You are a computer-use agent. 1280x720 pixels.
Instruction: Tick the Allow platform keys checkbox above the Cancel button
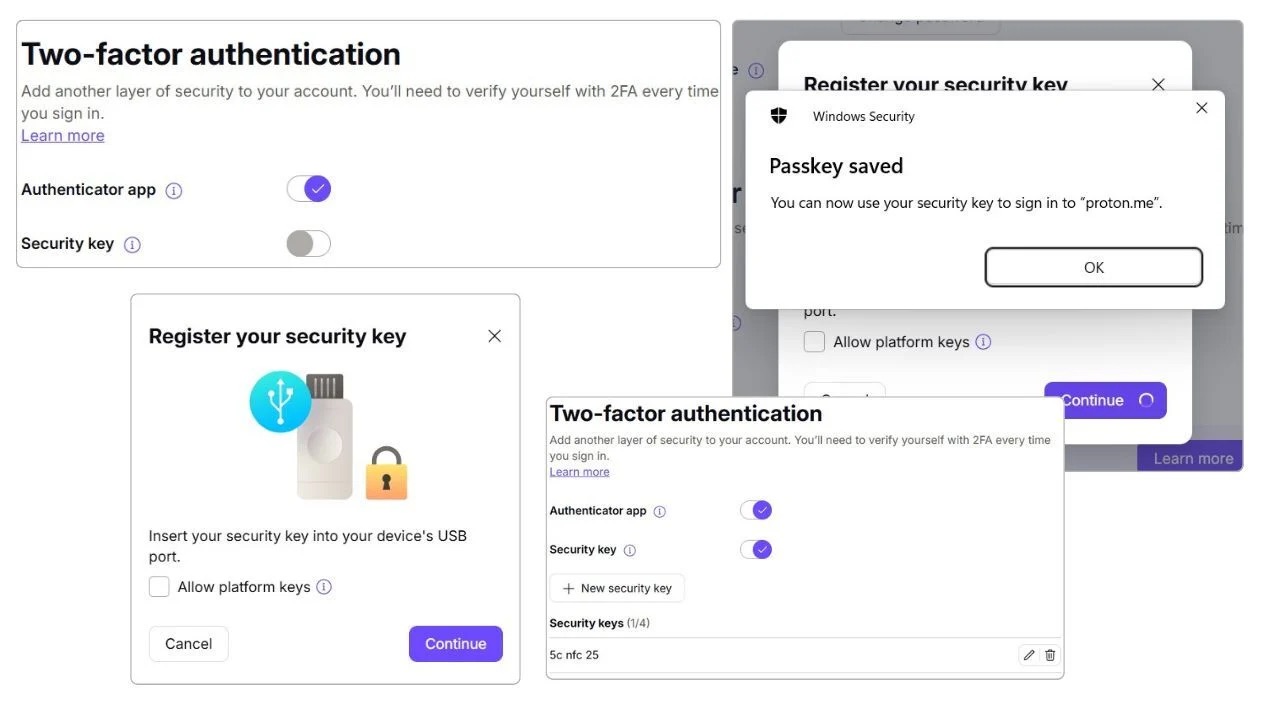(159, 587)
